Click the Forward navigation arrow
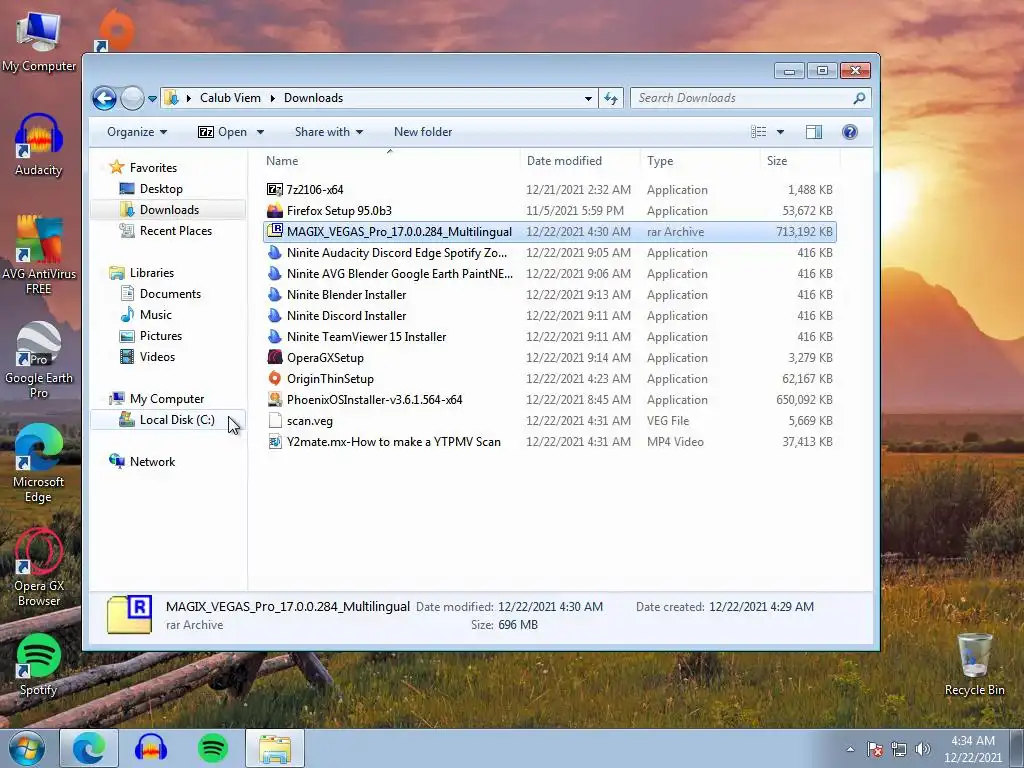1024x768 pixels. point(133,99)
